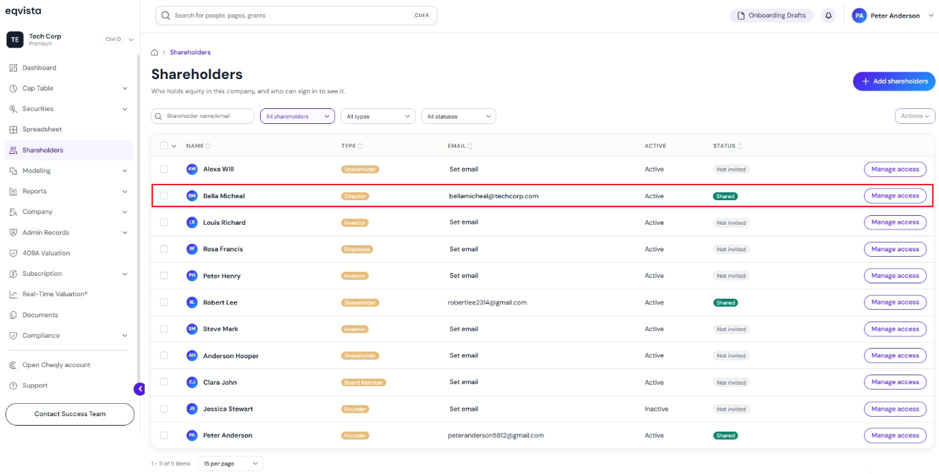Expand the Cap Table chevron
Viewport: 939px width, 474px height.
pyautogui.click(x=125, y=89)
